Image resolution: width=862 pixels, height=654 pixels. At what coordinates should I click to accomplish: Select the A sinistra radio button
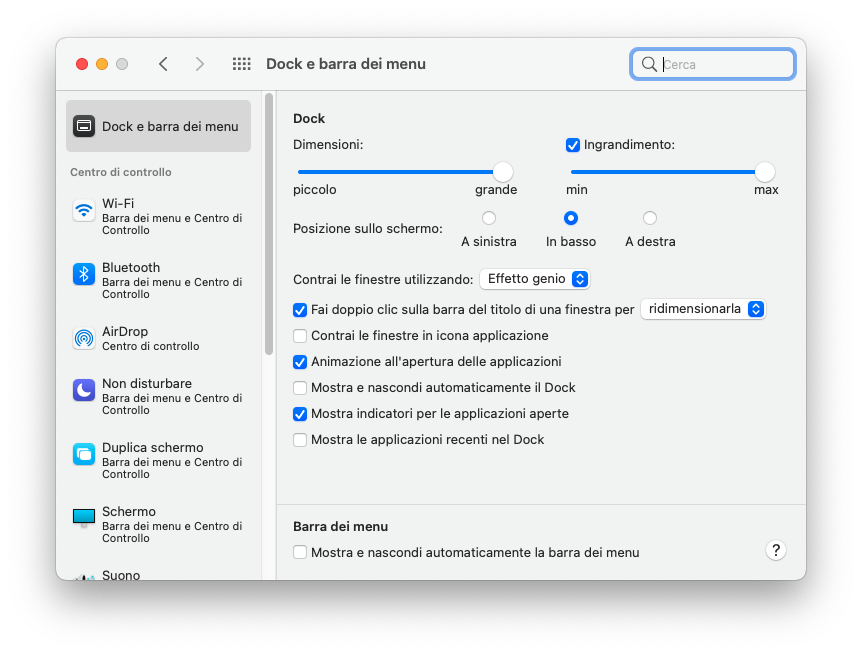[489, 218]
